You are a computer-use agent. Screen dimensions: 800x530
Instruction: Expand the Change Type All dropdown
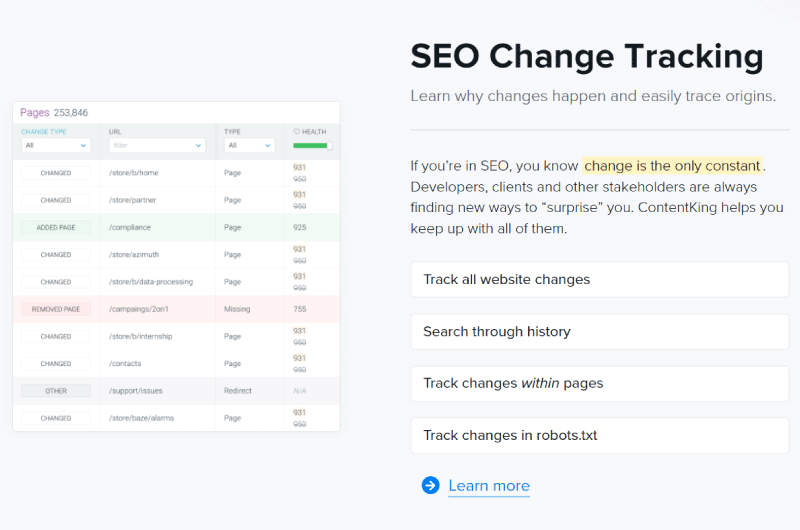point(56,145)
